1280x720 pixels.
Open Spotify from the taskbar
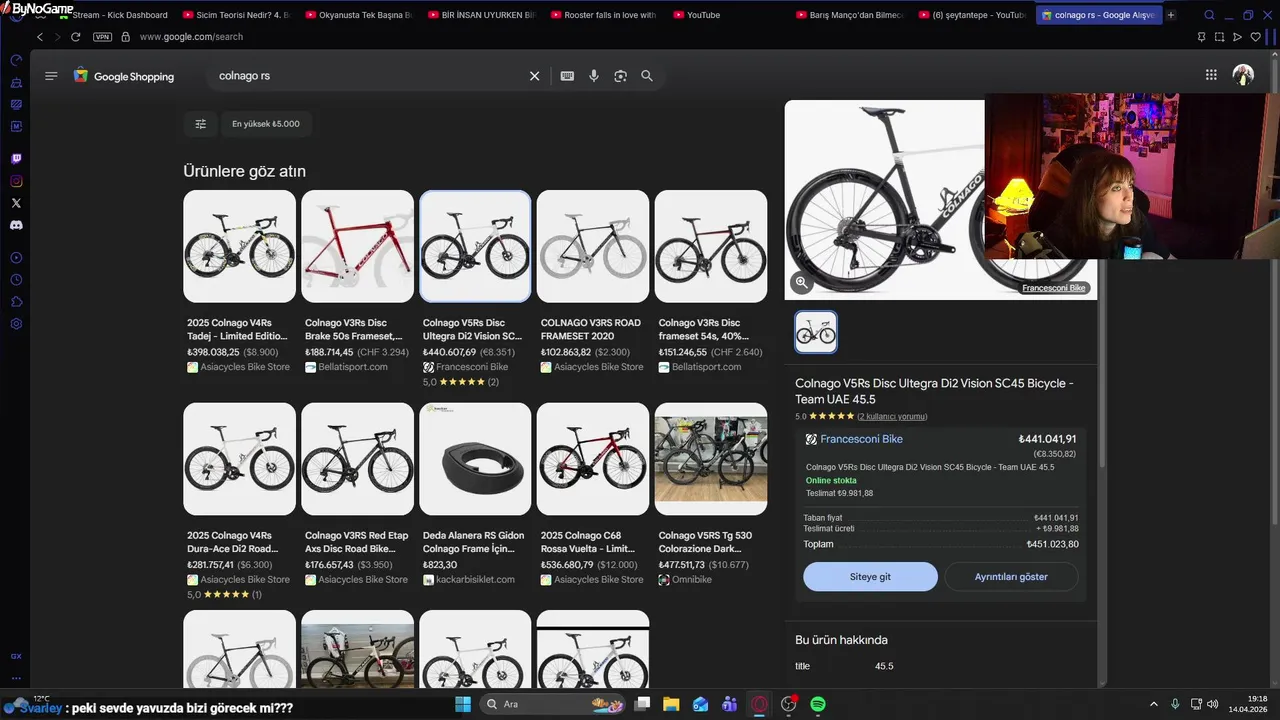click(817, 704)
